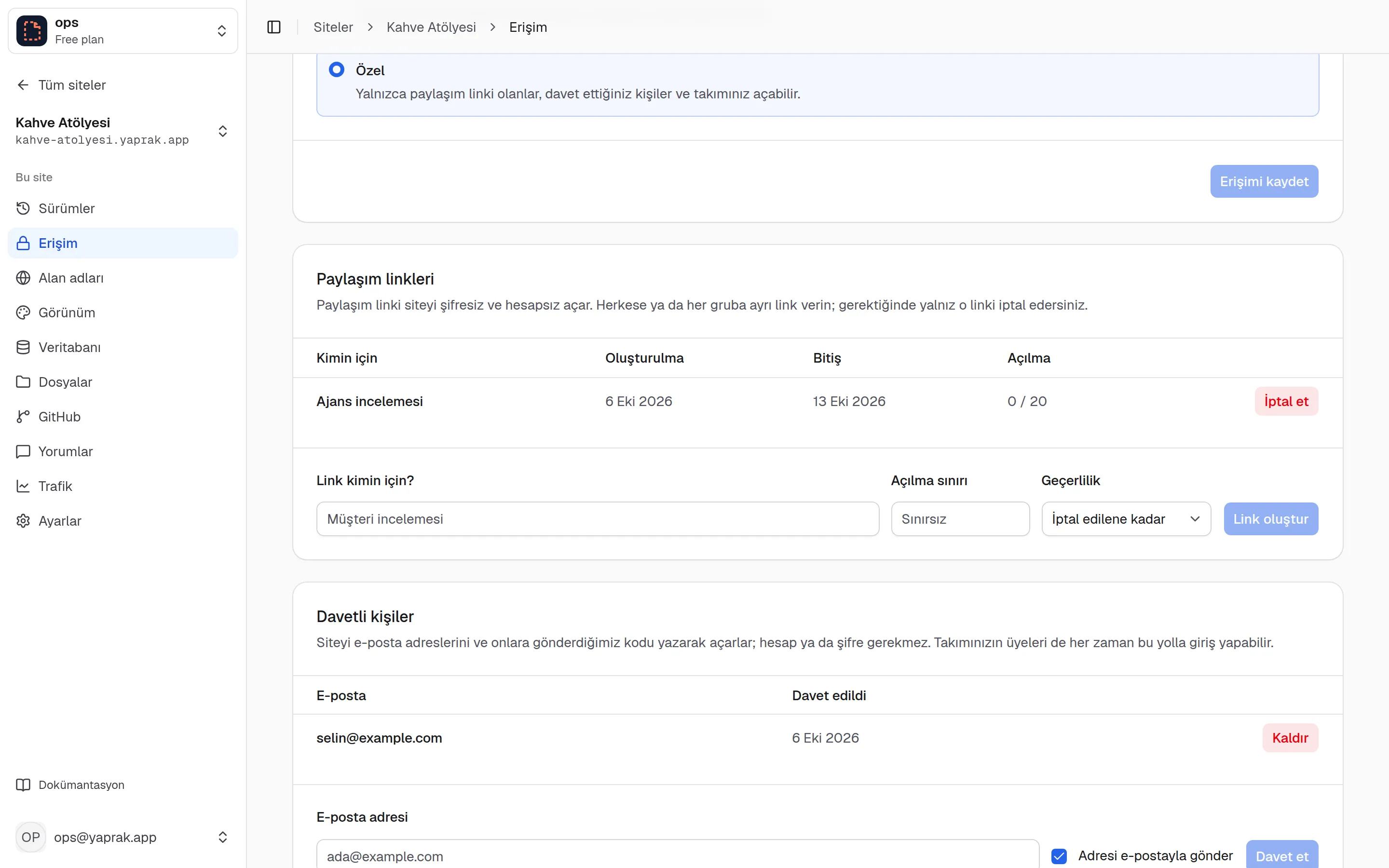Click the back arrow beside Tüm siteler
Screen dimensions: 1389x868
(x=23, y=85)
